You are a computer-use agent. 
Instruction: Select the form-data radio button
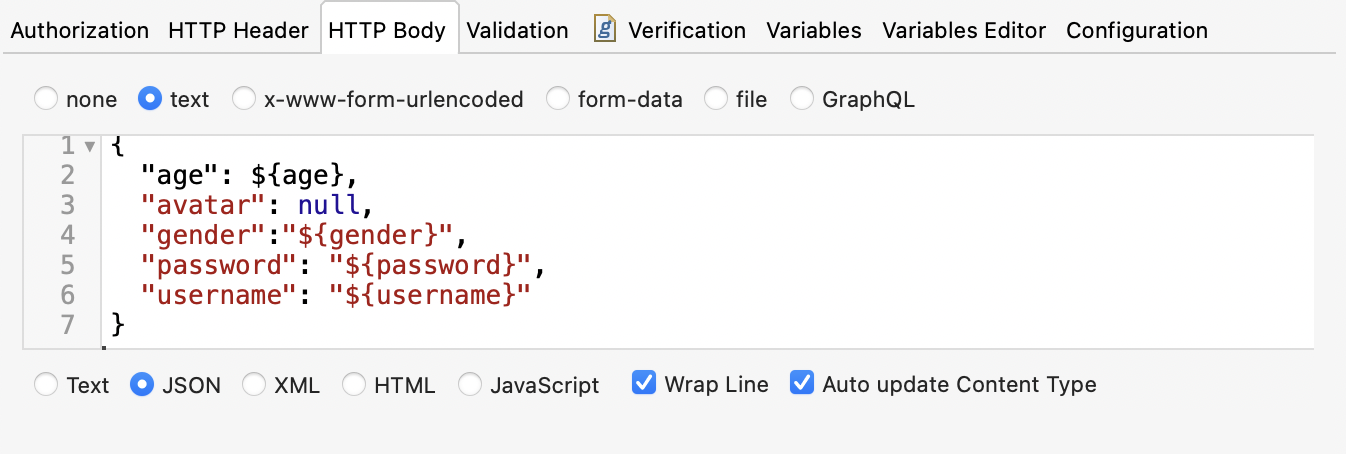(x=558, y=99)
